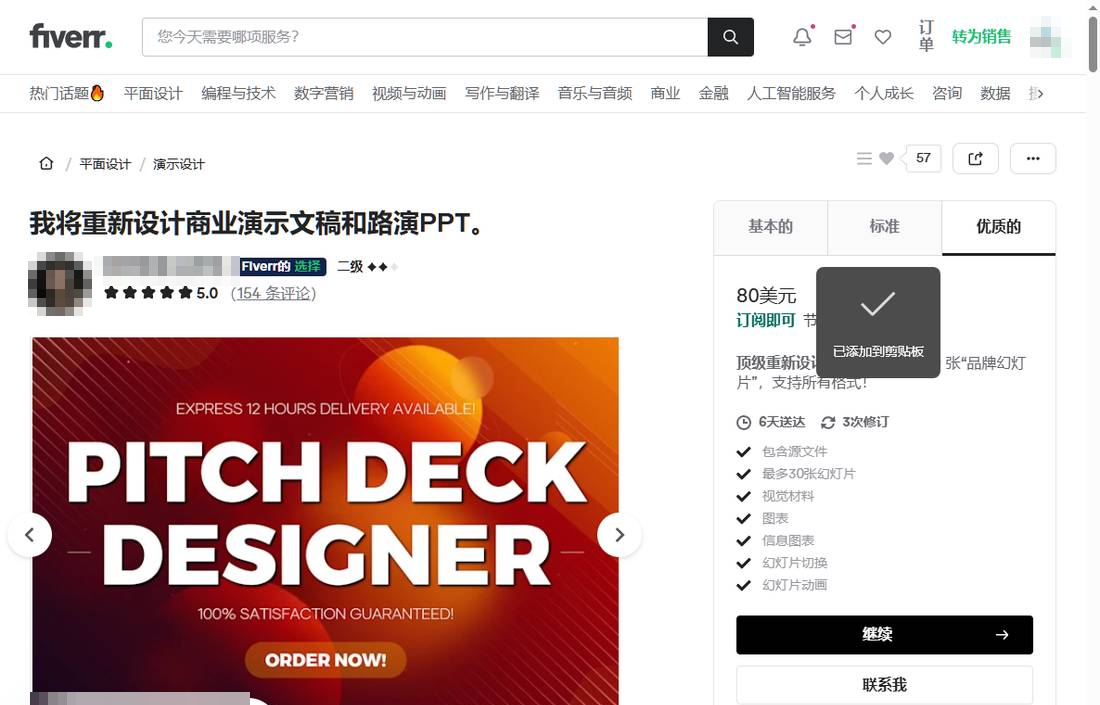
Task: Open the three-dots more options button
Action: coord(1033,159)
